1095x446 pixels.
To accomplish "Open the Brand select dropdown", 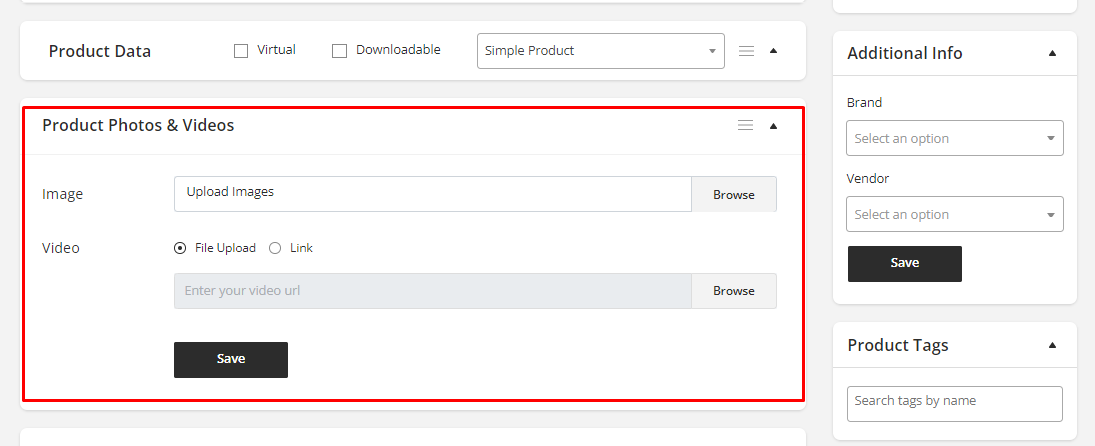I will (x=954, y=139).
